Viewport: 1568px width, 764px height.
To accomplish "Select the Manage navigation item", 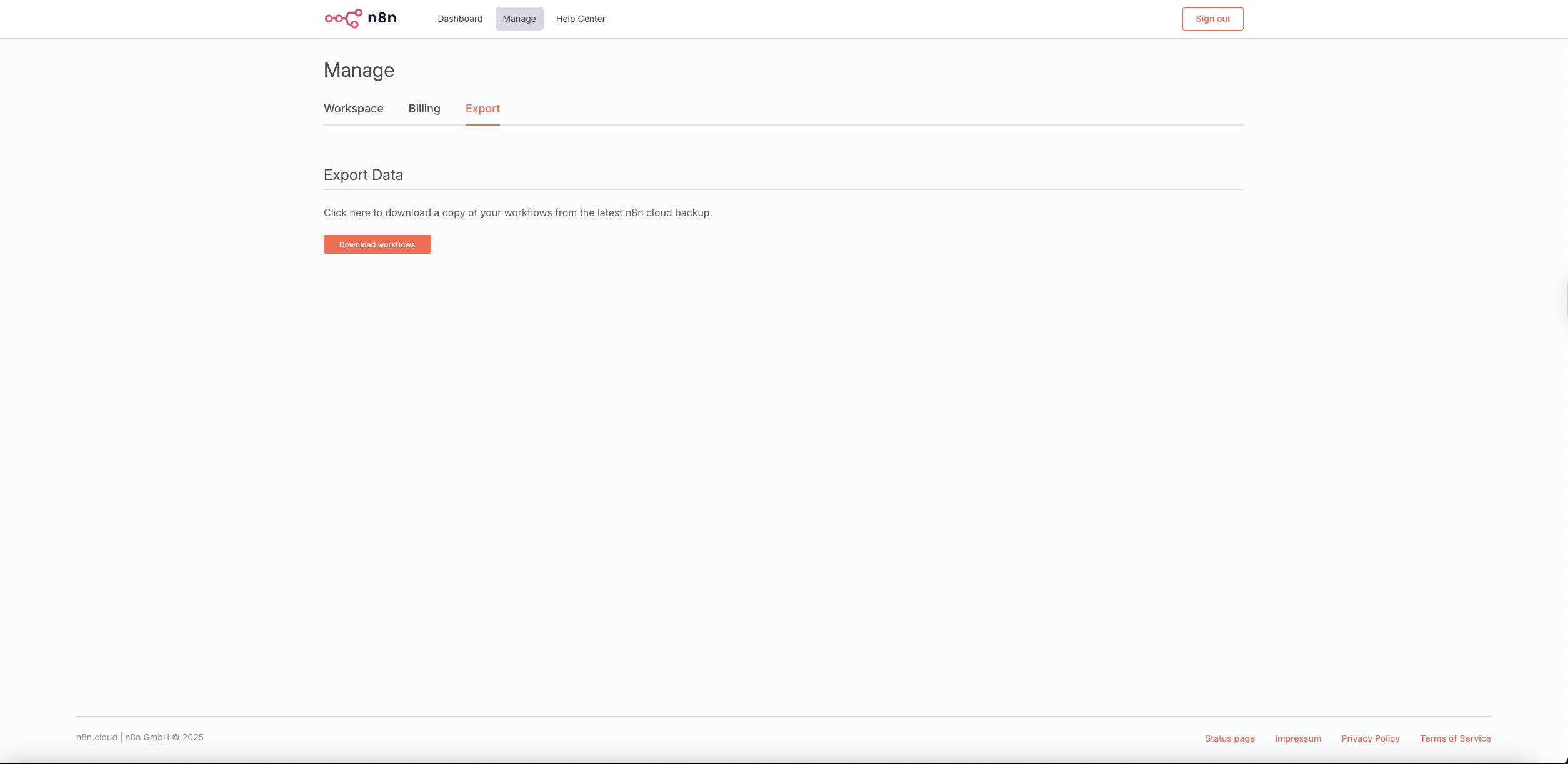I will tap(519, 19).
